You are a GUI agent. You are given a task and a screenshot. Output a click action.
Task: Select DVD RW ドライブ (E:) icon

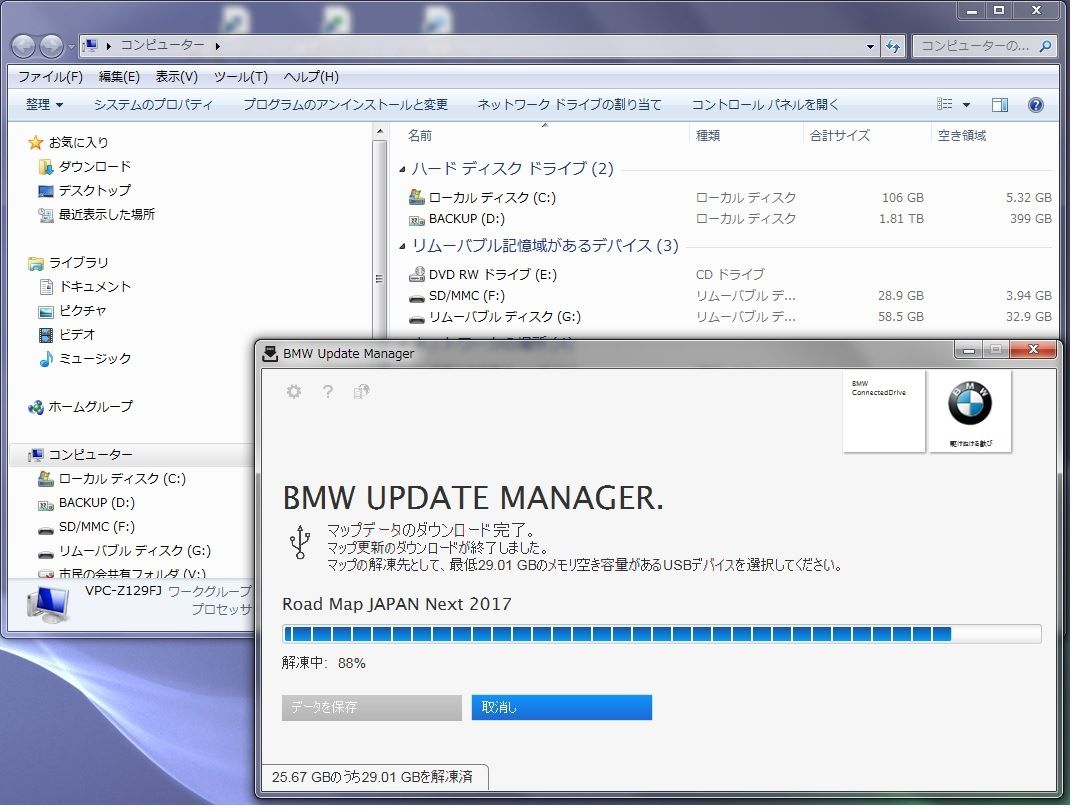pos(419,277)
